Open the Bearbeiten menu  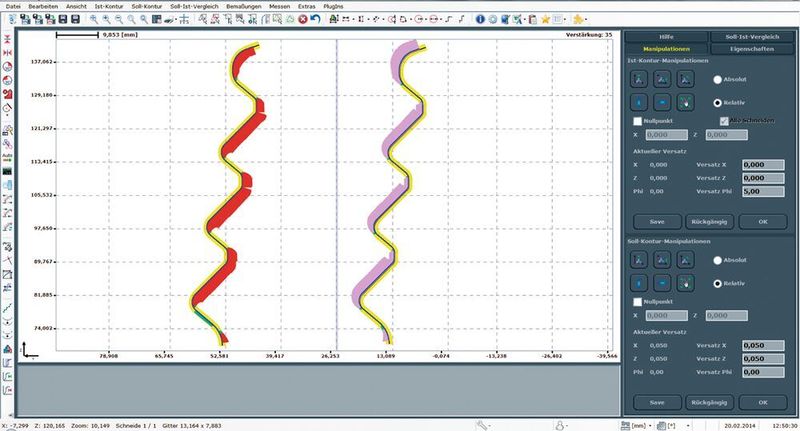[43, 7]
